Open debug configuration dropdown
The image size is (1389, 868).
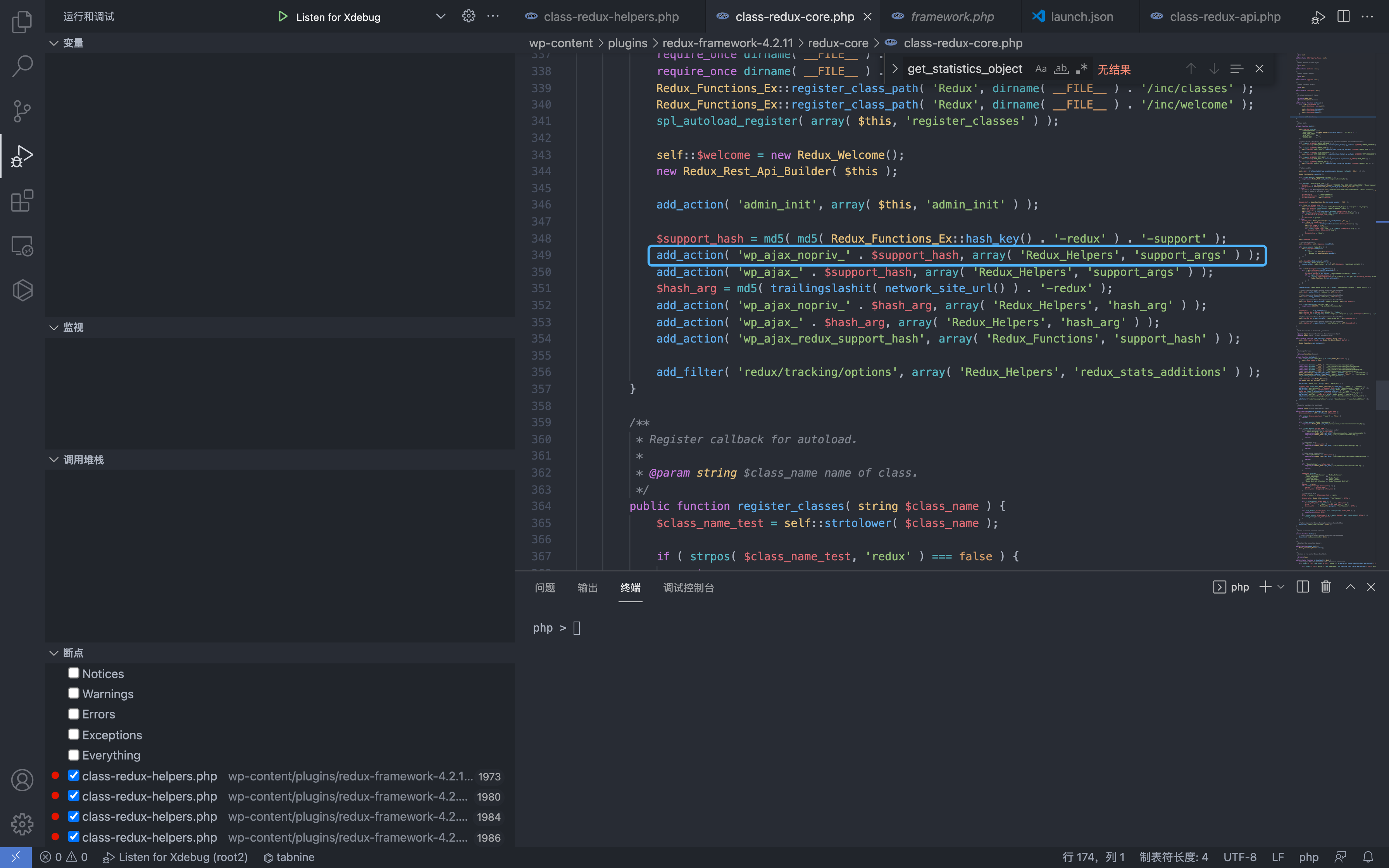pyautogui.click(x=440, y=17)
